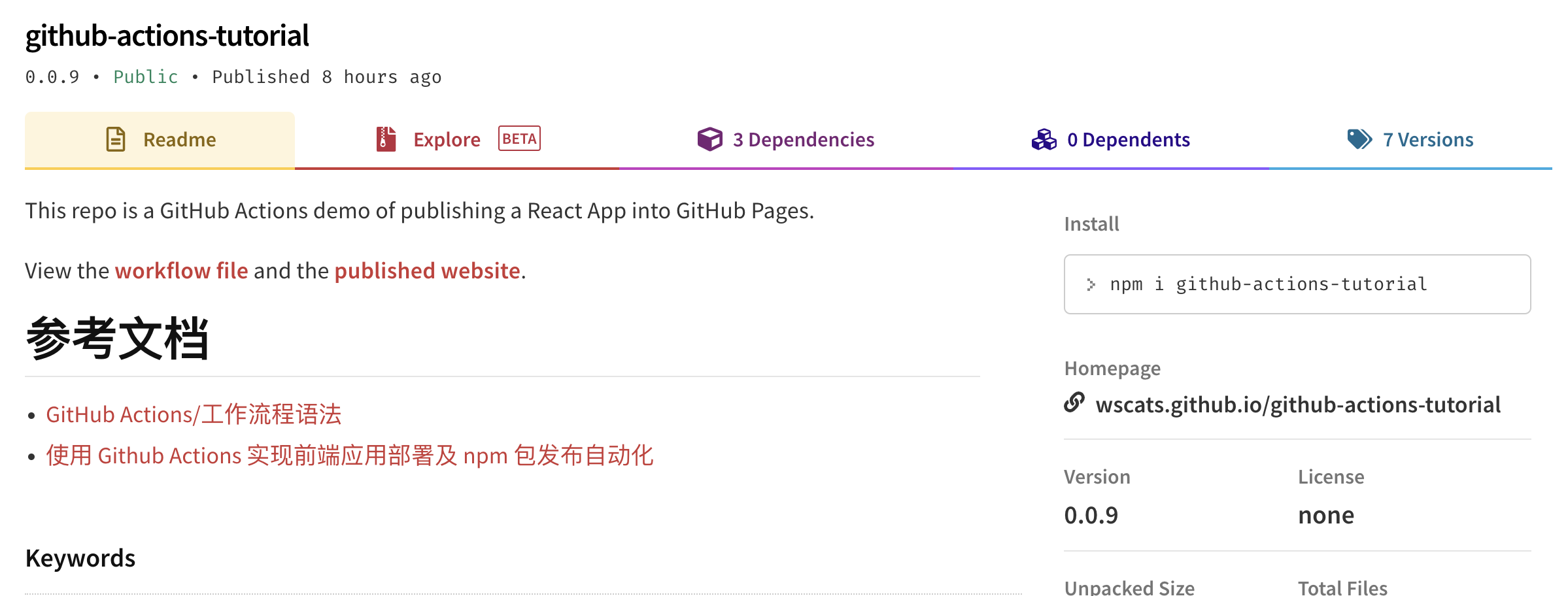Click the Install heading
The image size is (1568, 596).
coord(1091,224)
